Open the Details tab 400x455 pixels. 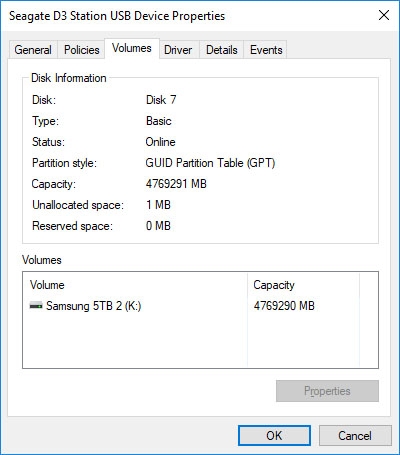click(x=222, y=50)
